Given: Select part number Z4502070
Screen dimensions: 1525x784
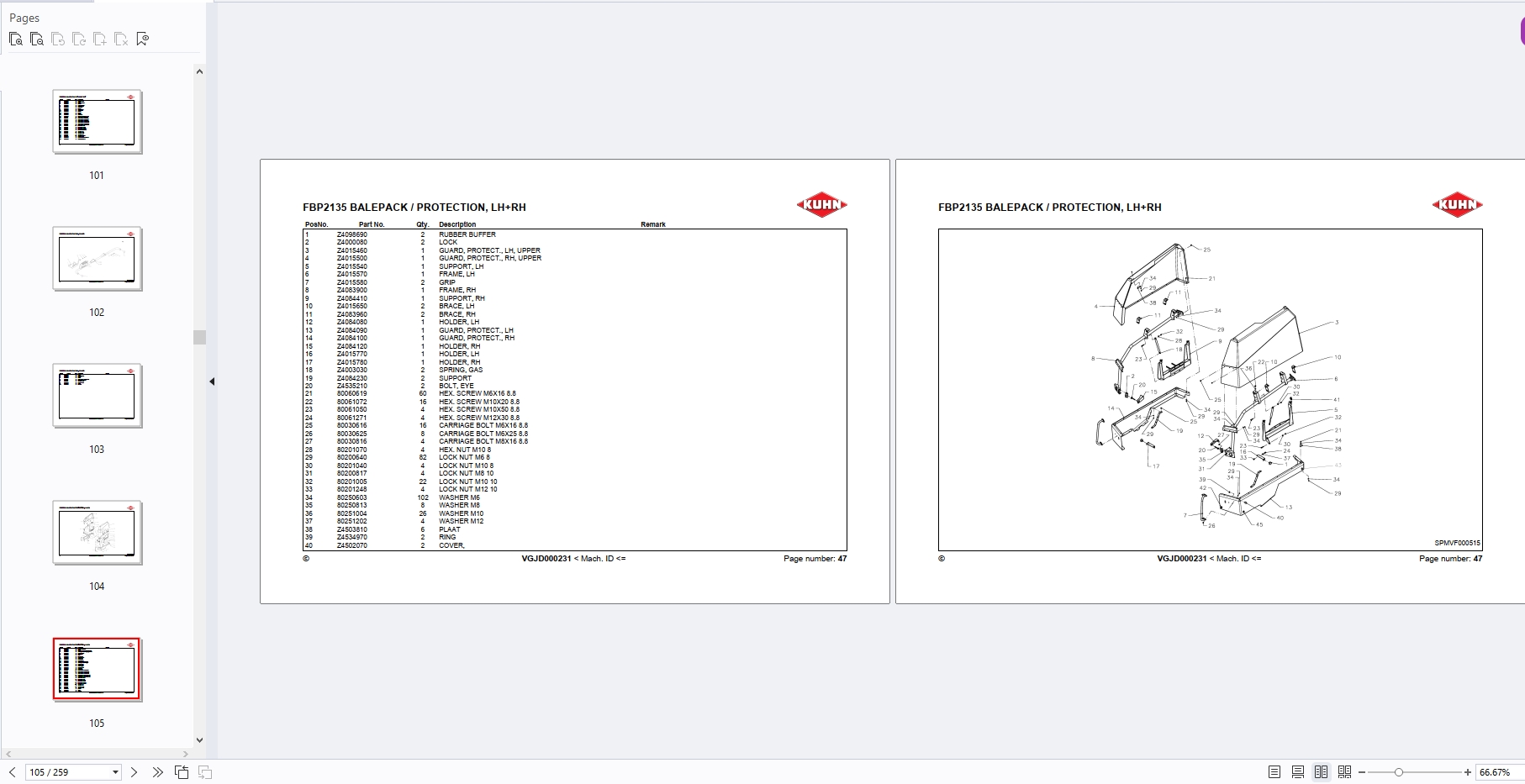Looking at the screenshot, I should (x=352, y=545).
